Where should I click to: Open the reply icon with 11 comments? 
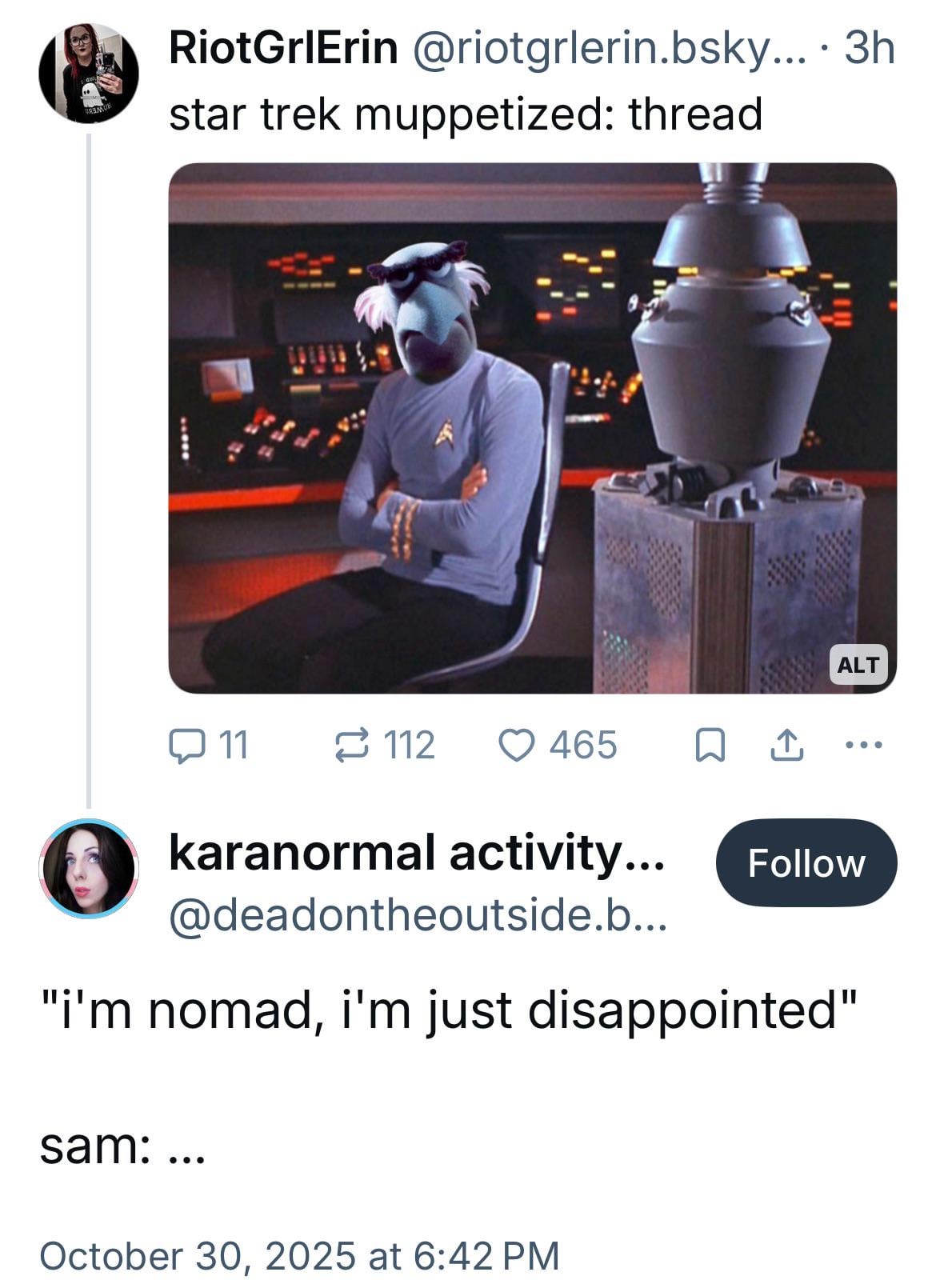click(x=208, y=745)
